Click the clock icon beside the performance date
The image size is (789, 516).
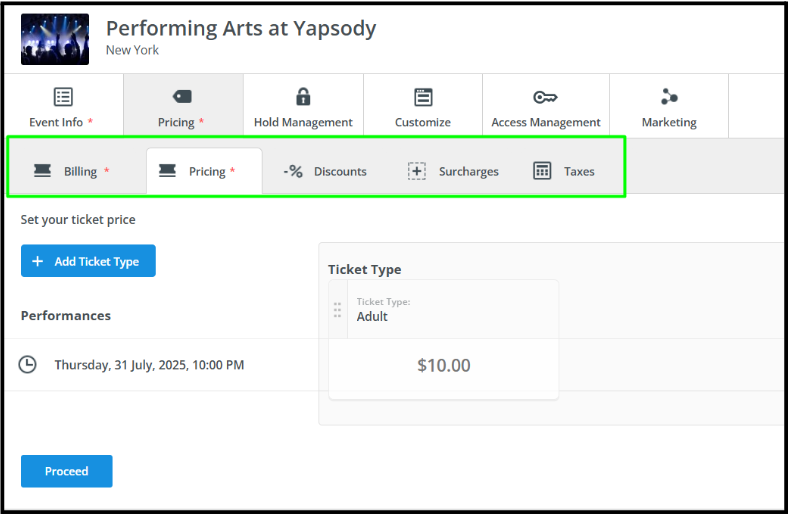tap(27, 364)
